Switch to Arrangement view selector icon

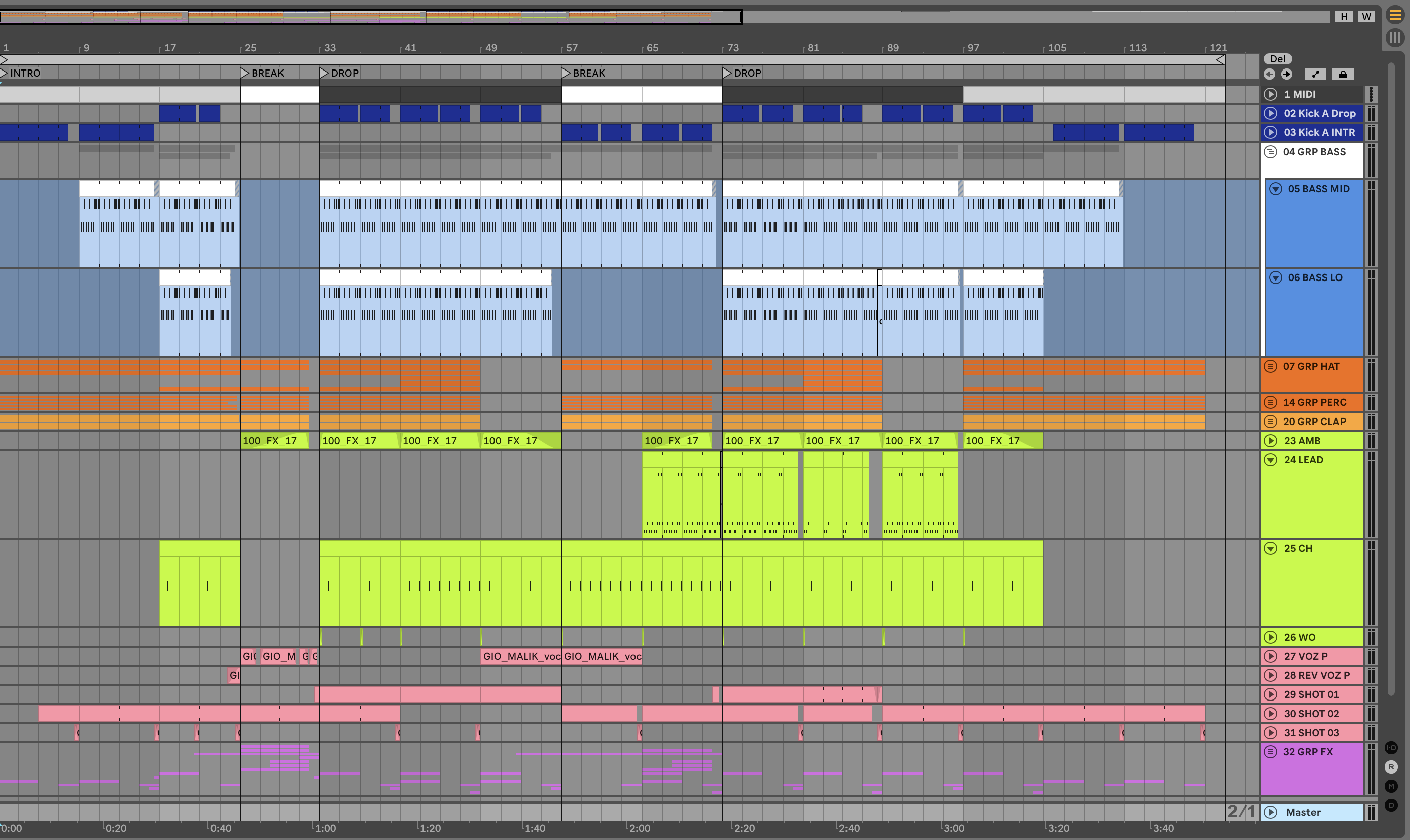coord(1395,16)
